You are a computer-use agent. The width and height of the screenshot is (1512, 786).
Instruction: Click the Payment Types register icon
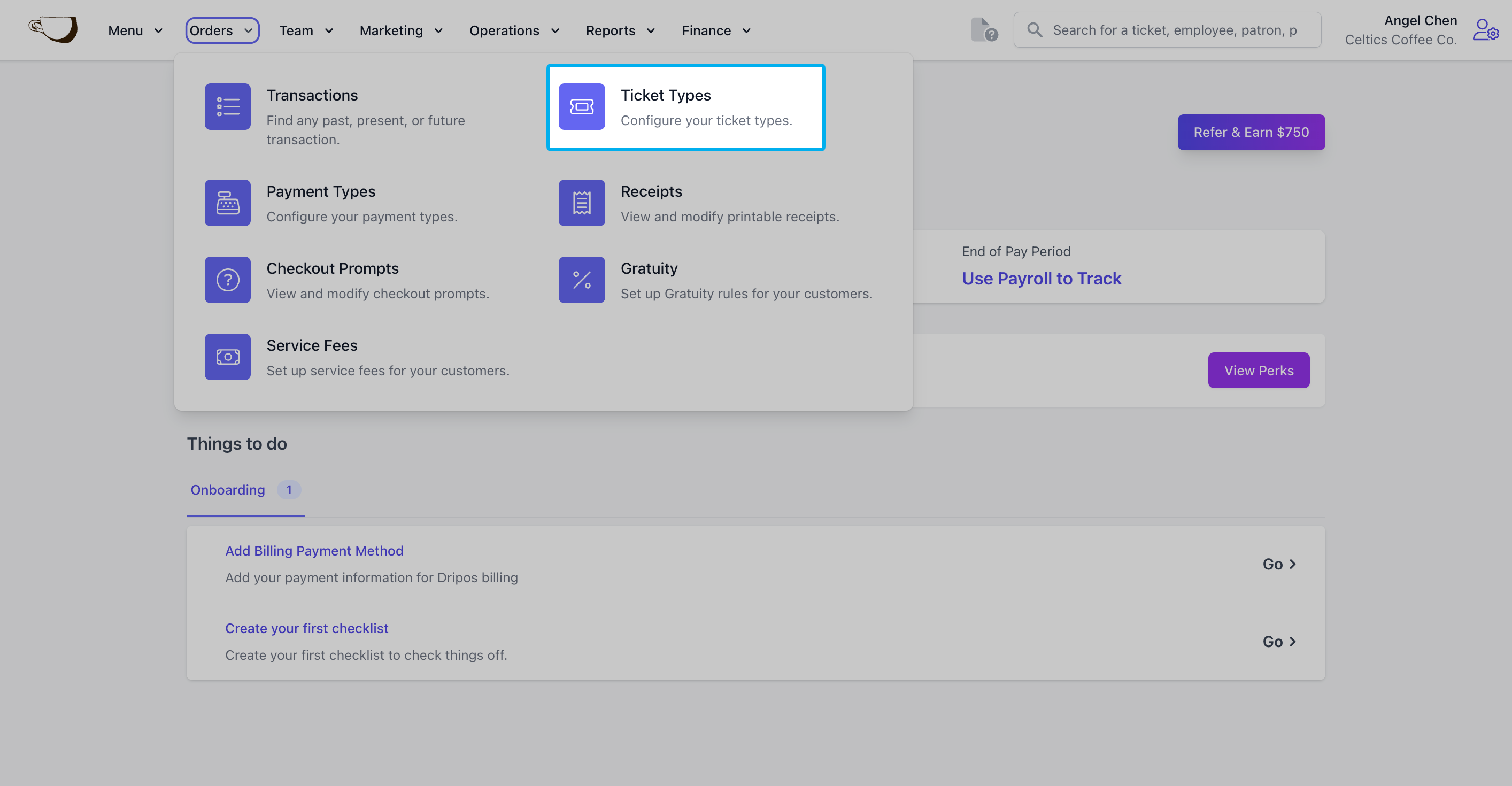click(227, 203)
